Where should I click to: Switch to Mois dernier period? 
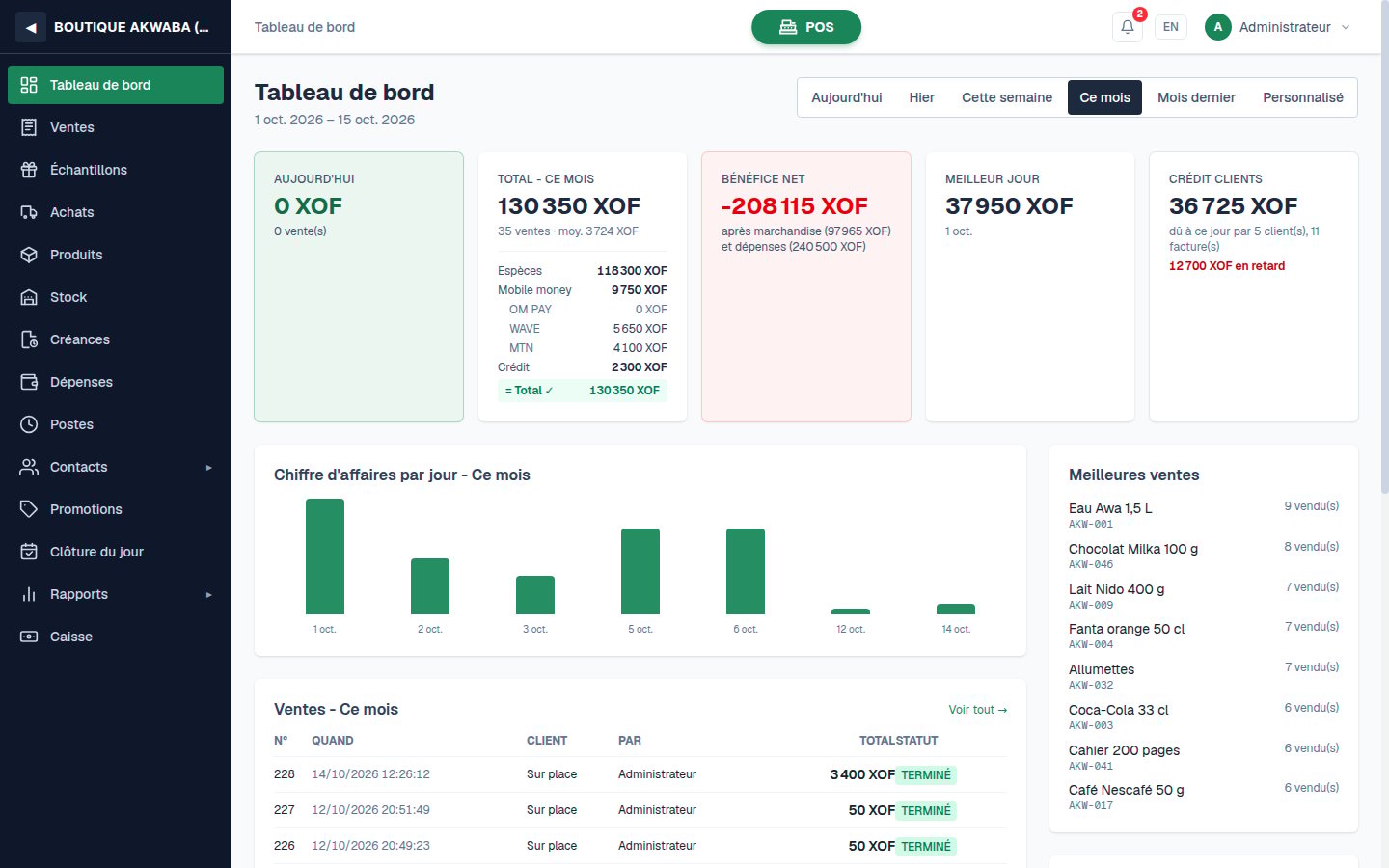pyautogui.click(x=1196, y=97)
